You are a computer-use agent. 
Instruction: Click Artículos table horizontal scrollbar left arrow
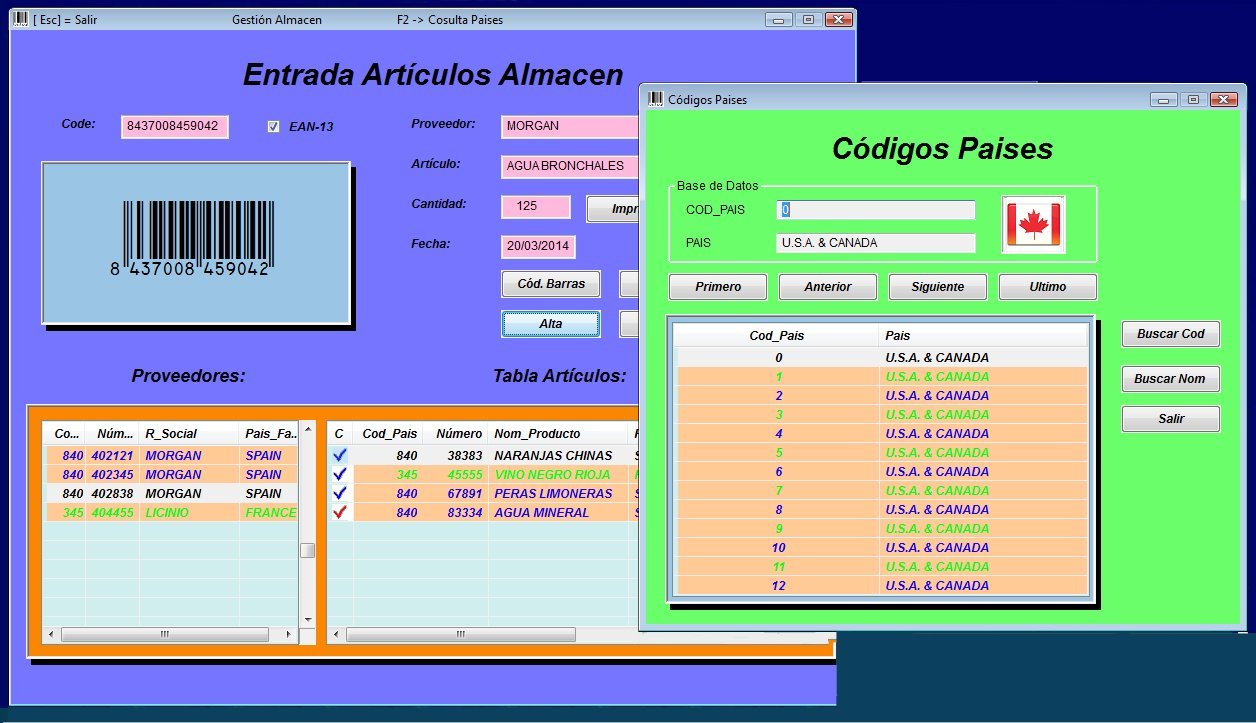point(337,635)
